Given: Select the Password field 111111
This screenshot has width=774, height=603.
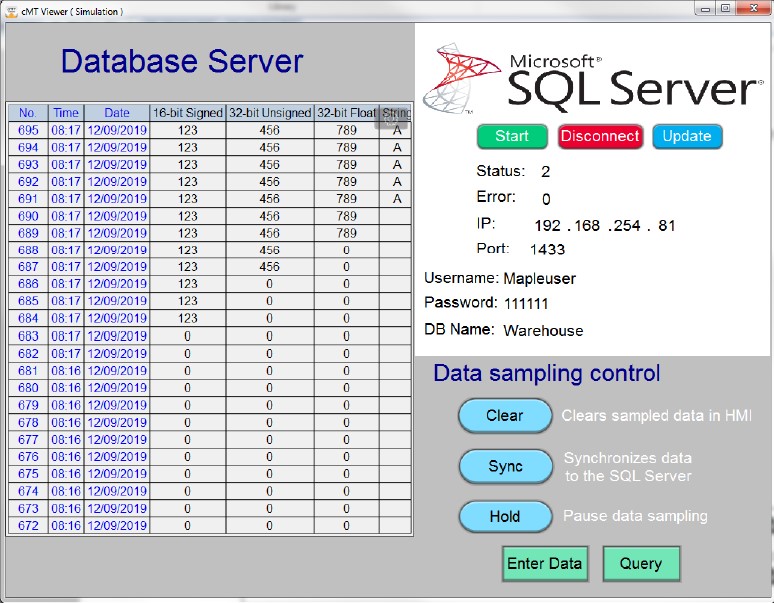Looking at the screenshot, I should click(526, 303).
